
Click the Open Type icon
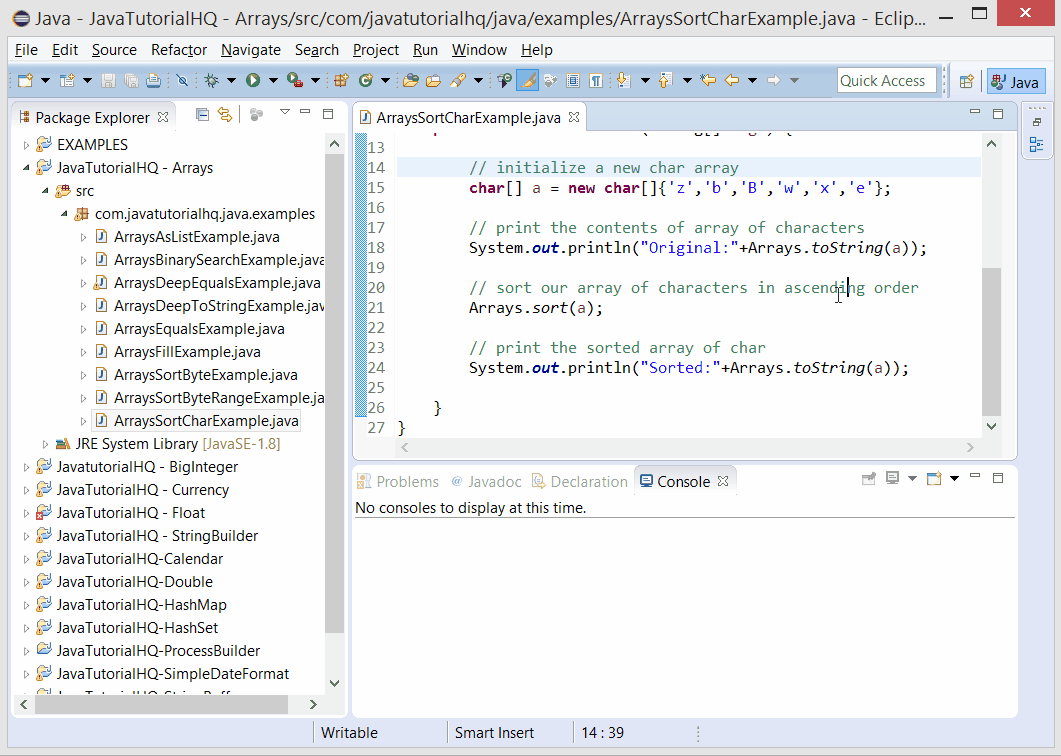(410, 81)
